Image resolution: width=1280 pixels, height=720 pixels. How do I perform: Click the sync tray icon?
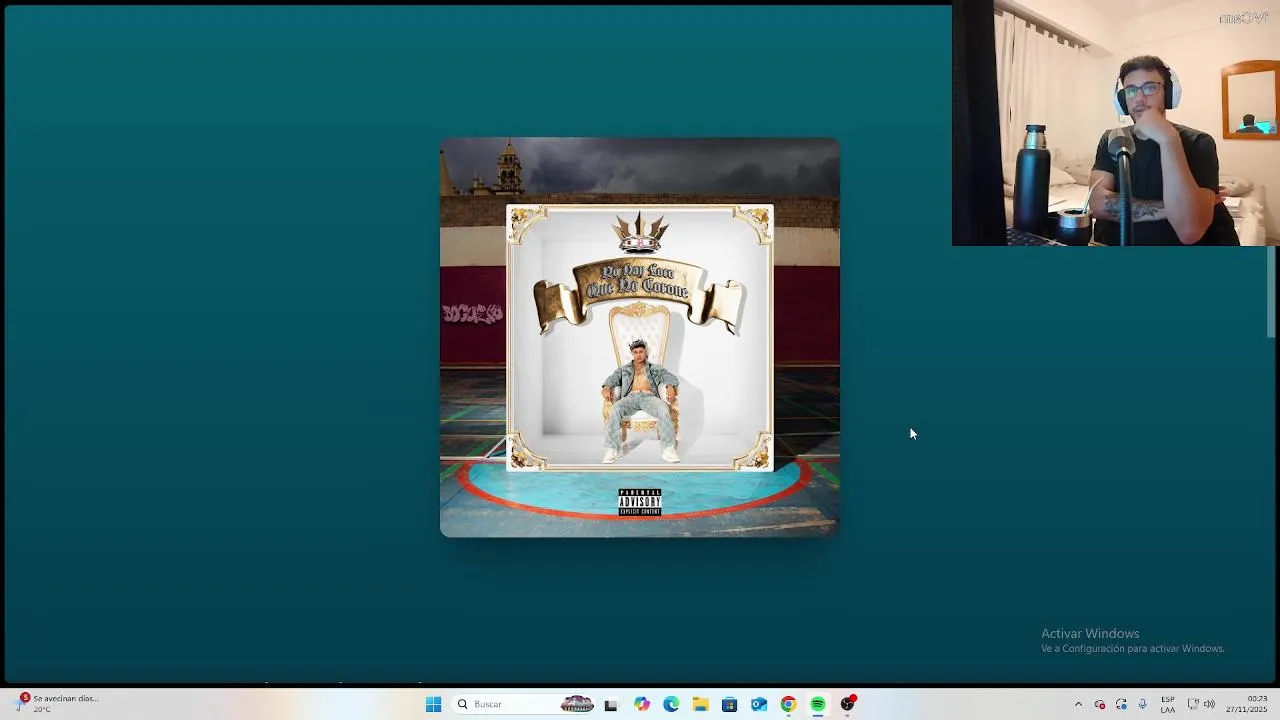pos(1121,704)
